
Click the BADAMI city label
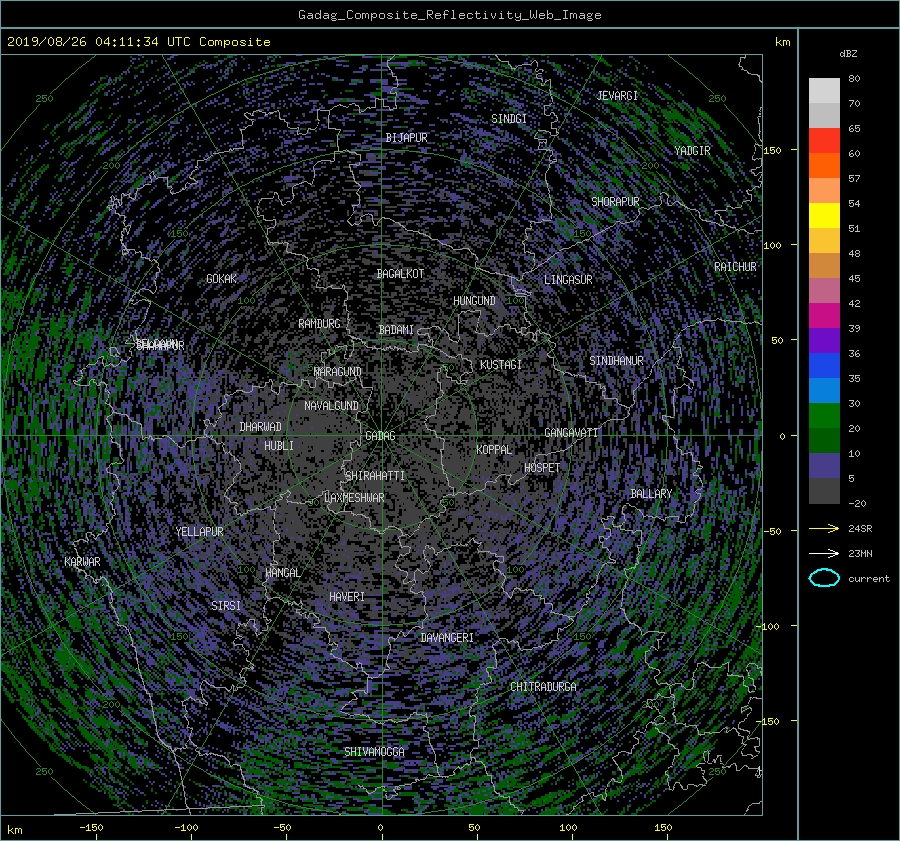[396, 330]
